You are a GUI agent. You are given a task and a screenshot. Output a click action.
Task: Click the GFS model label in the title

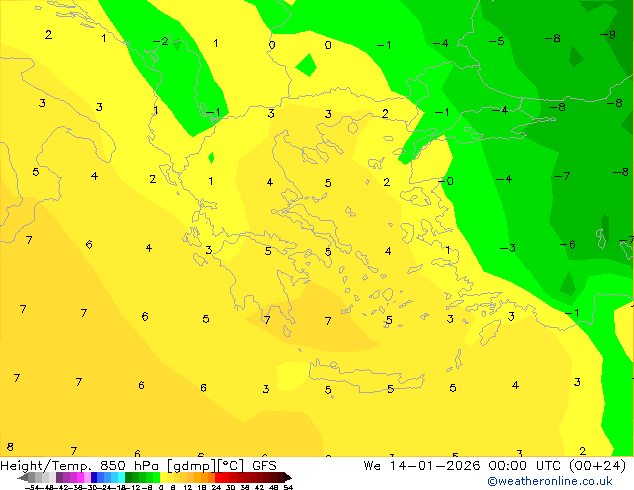pos(264,465)
